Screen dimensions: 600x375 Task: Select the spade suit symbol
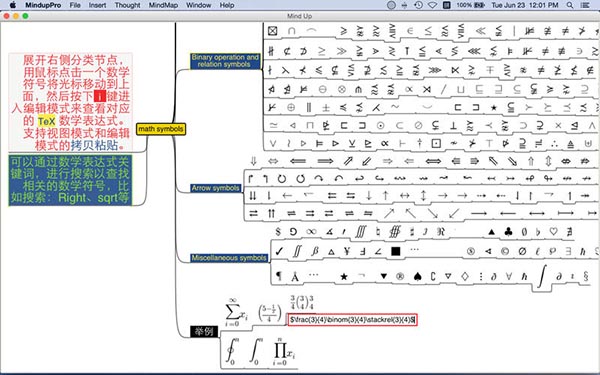[x=417, y=276]
